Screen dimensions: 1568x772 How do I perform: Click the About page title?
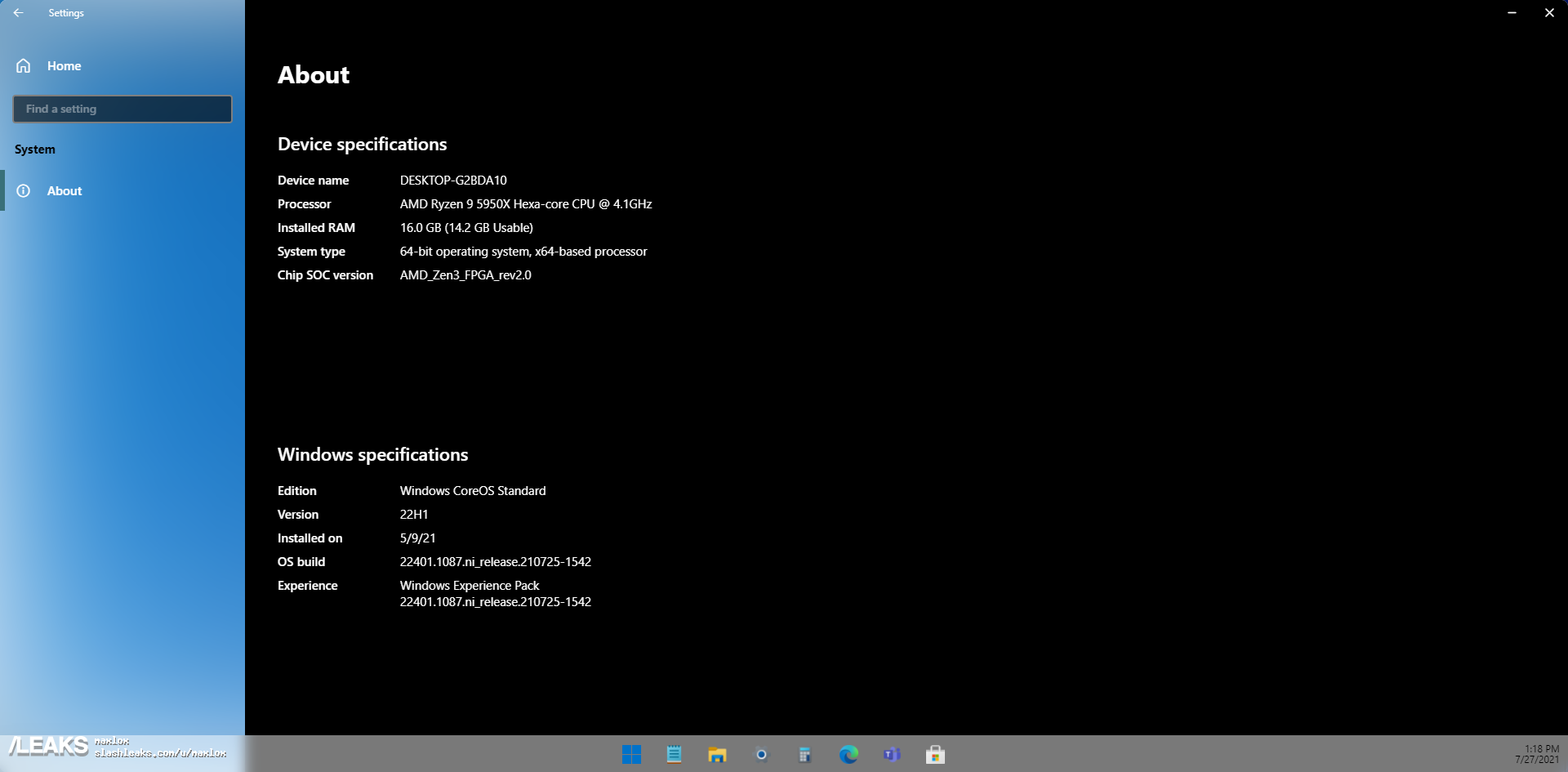[314, 75]
